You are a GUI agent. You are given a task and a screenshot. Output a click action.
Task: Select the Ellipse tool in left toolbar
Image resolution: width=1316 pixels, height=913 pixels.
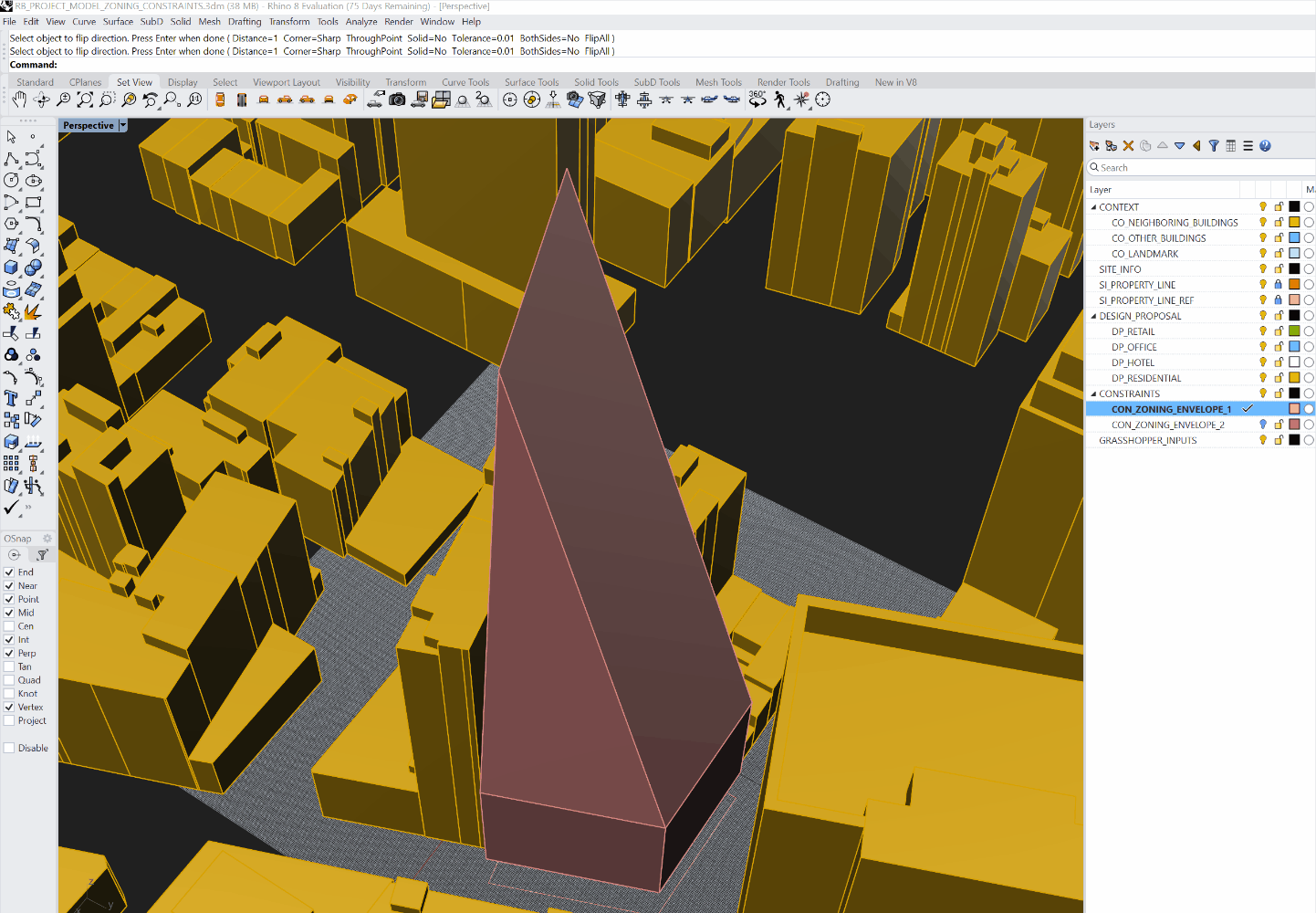tap(34, 181)
